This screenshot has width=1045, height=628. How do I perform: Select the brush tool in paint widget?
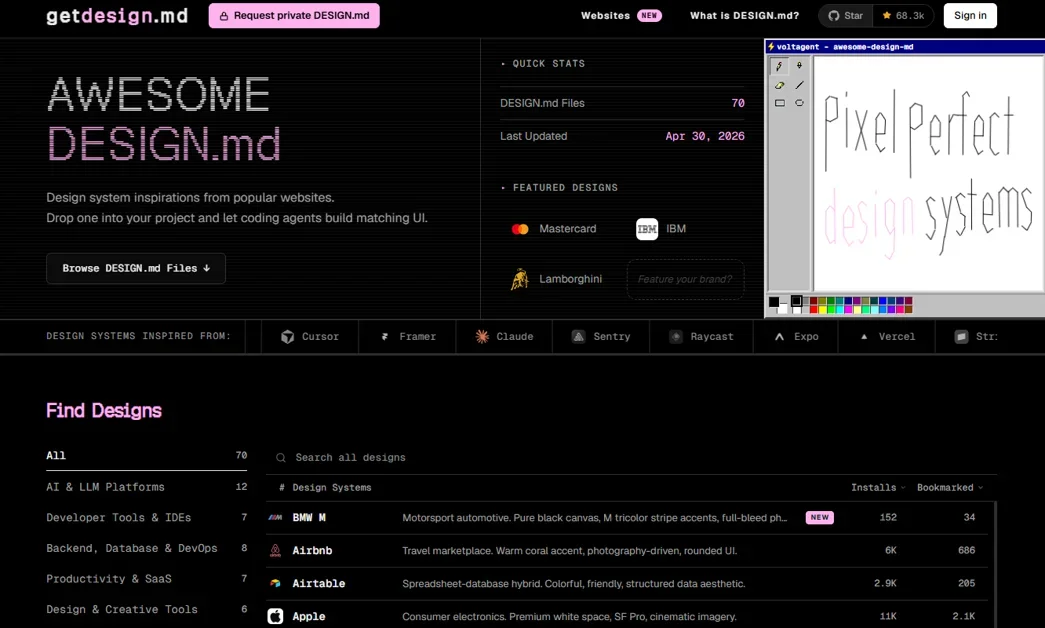click(799, 66)
